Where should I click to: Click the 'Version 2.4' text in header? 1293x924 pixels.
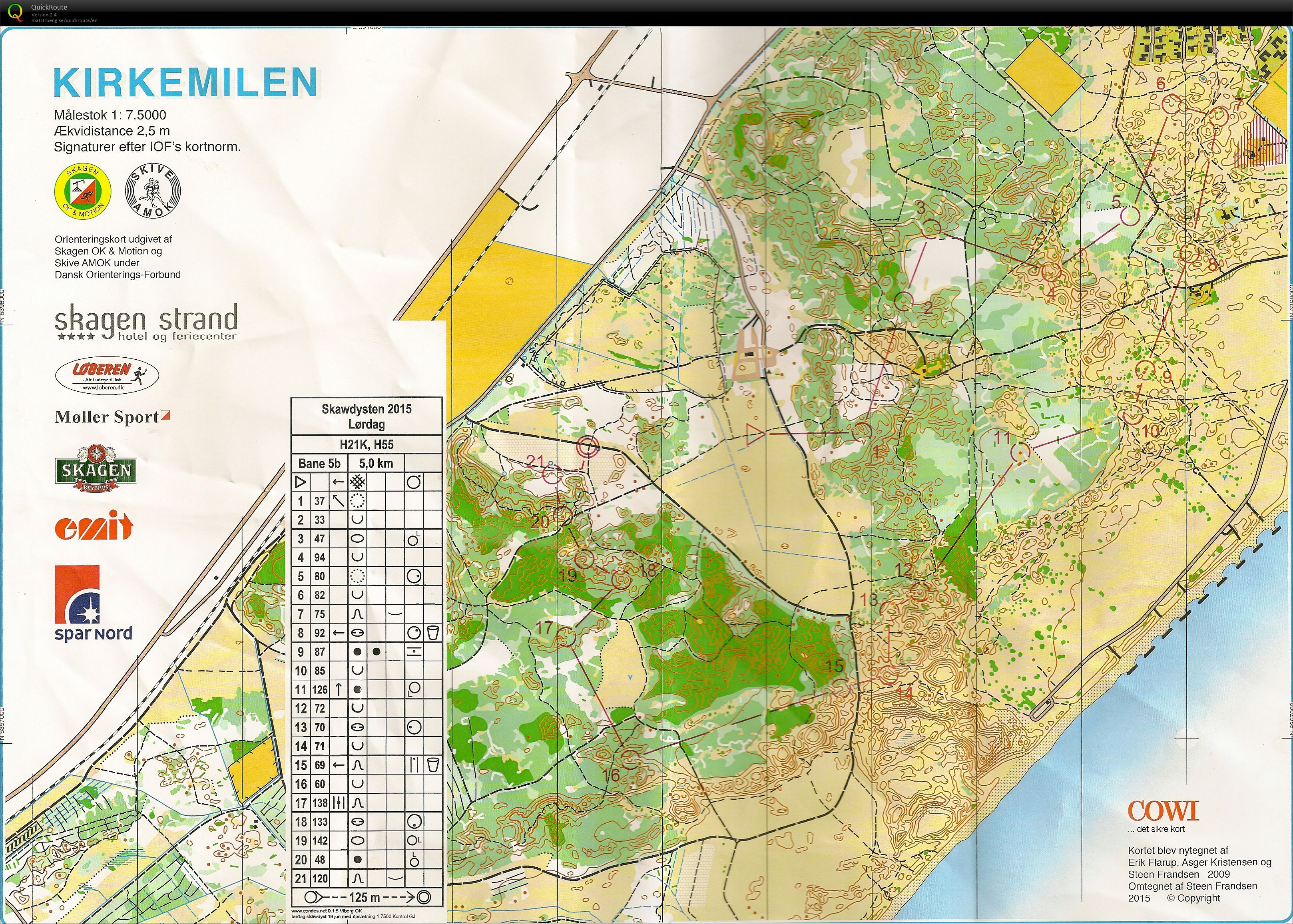pyautogui.click(x=44, y=15)
